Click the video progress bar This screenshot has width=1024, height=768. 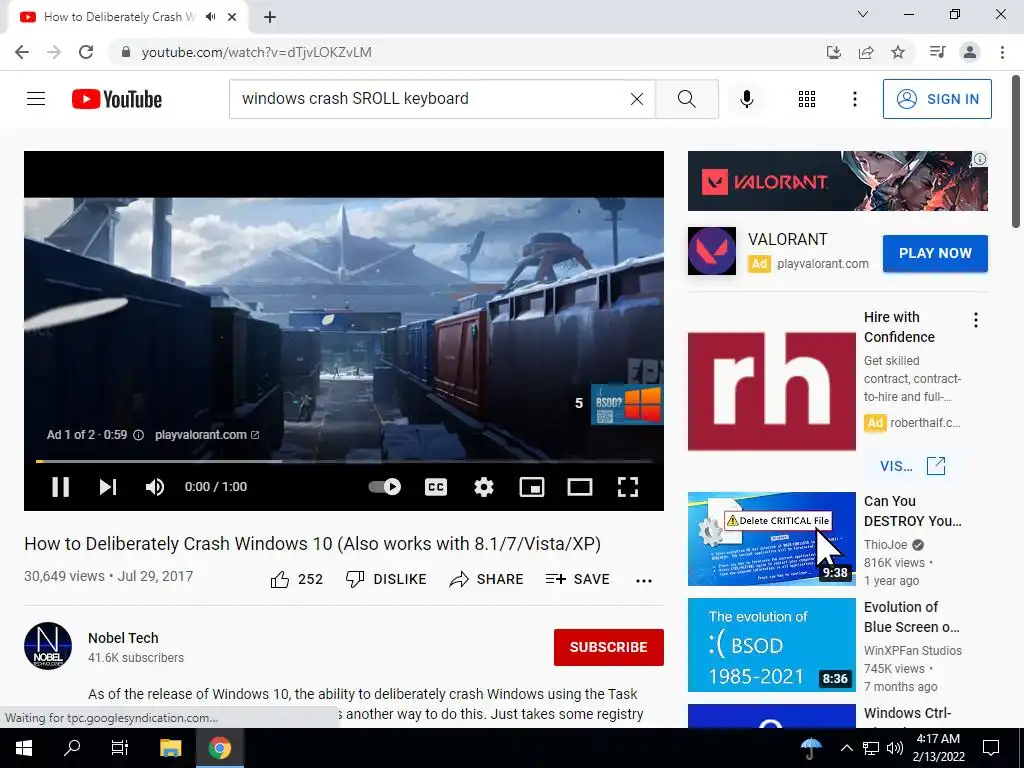point(344,461)
